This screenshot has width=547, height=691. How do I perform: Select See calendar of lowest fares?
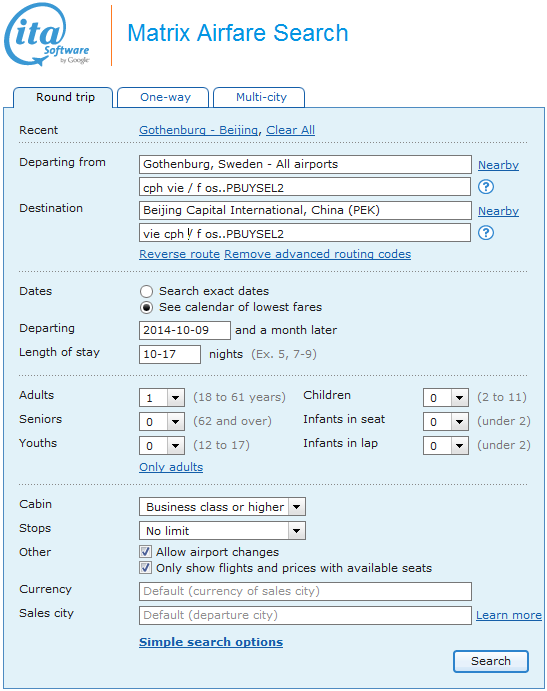point(146,307)
